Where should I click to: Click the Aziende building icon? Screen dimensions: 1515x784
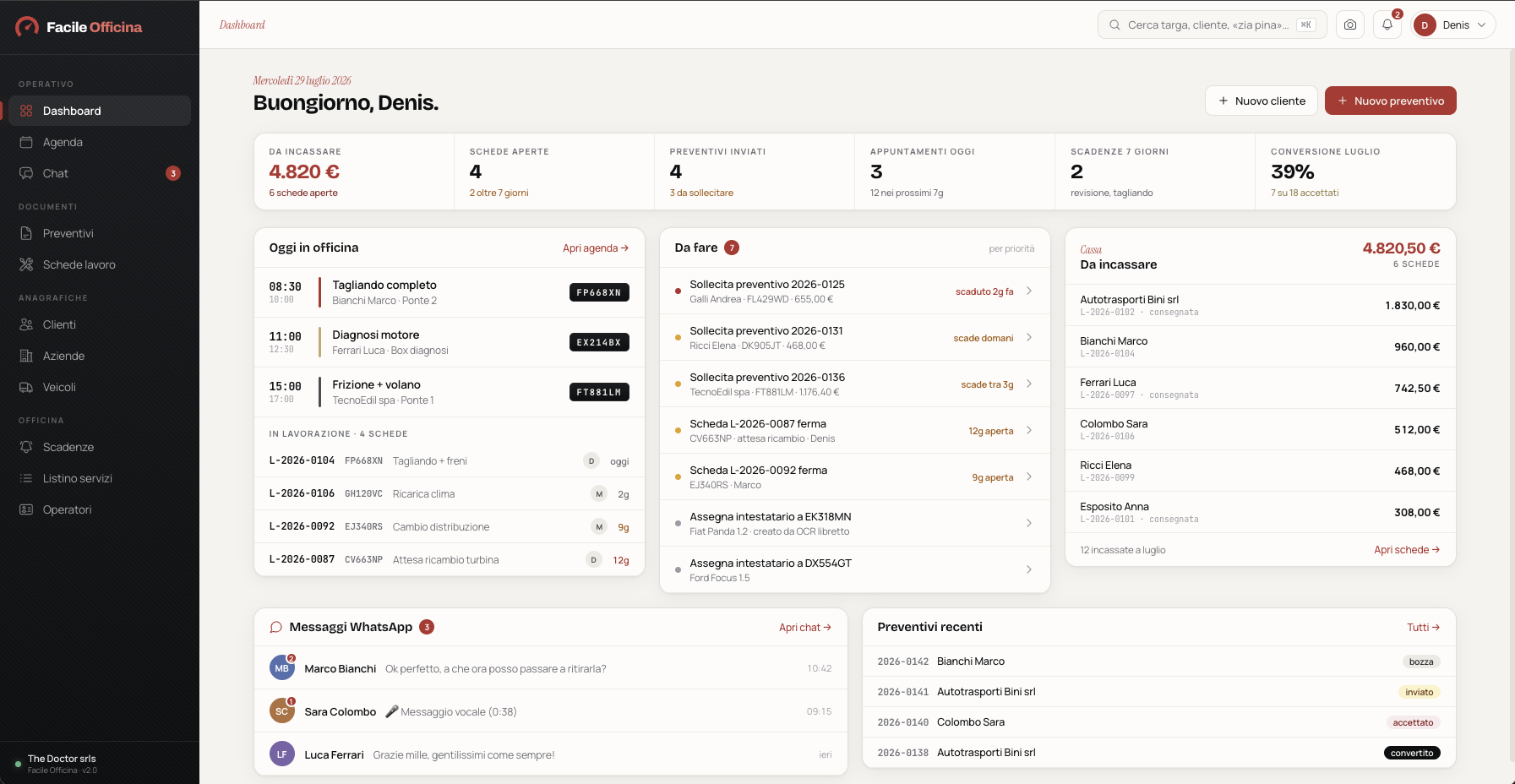tap(26, 356)
